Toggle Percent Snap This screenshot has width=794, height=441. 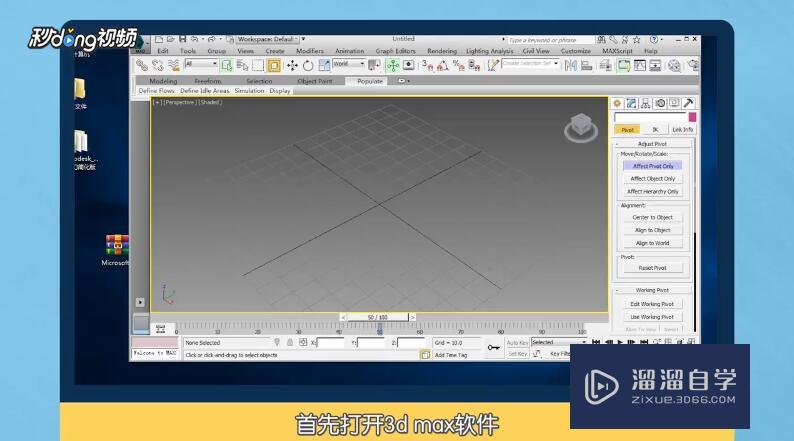pos(459,65)
